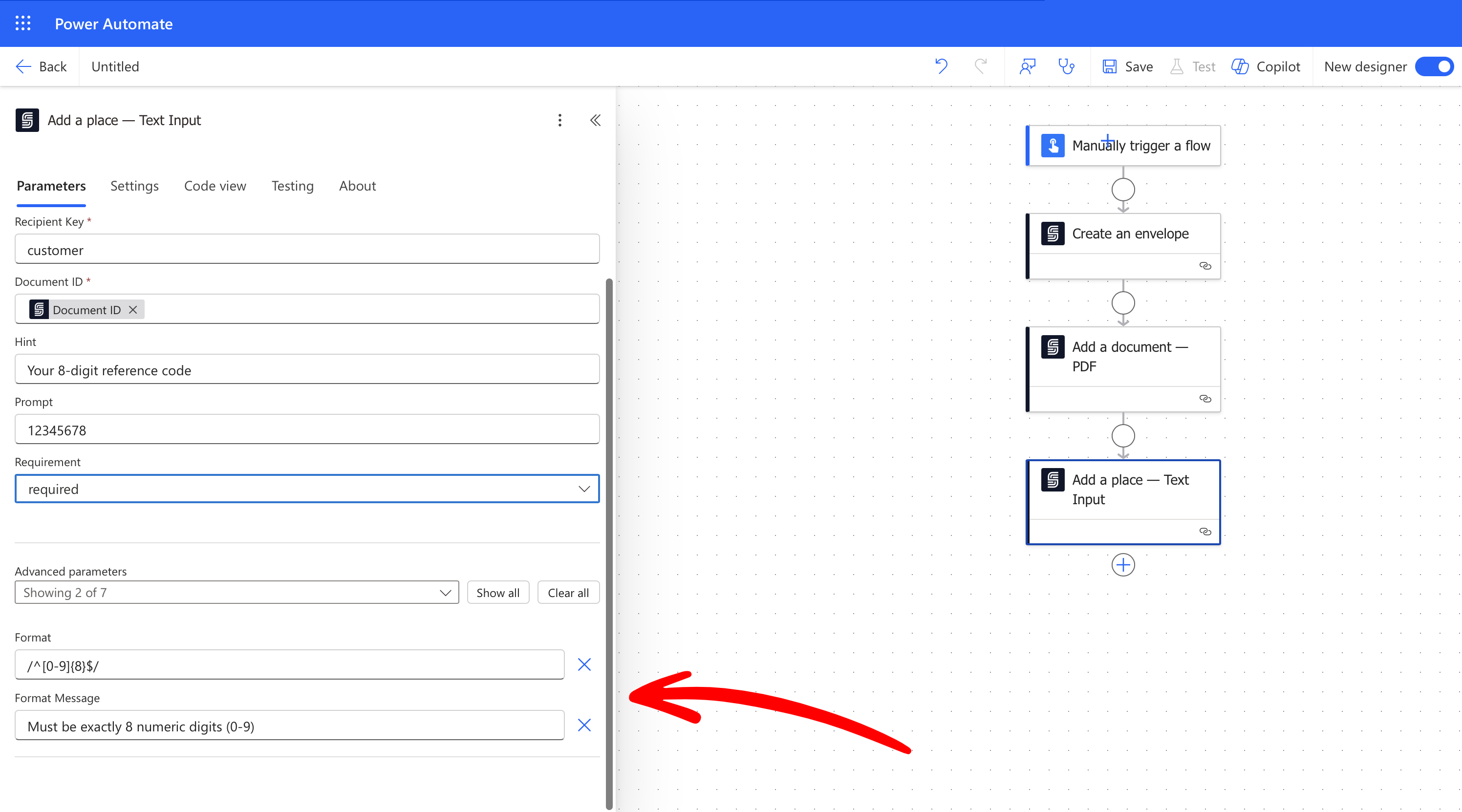The width and height of the screenshot is (1462, 812).
Task: Open the three-dot more options menu
Action: point(559,120)
